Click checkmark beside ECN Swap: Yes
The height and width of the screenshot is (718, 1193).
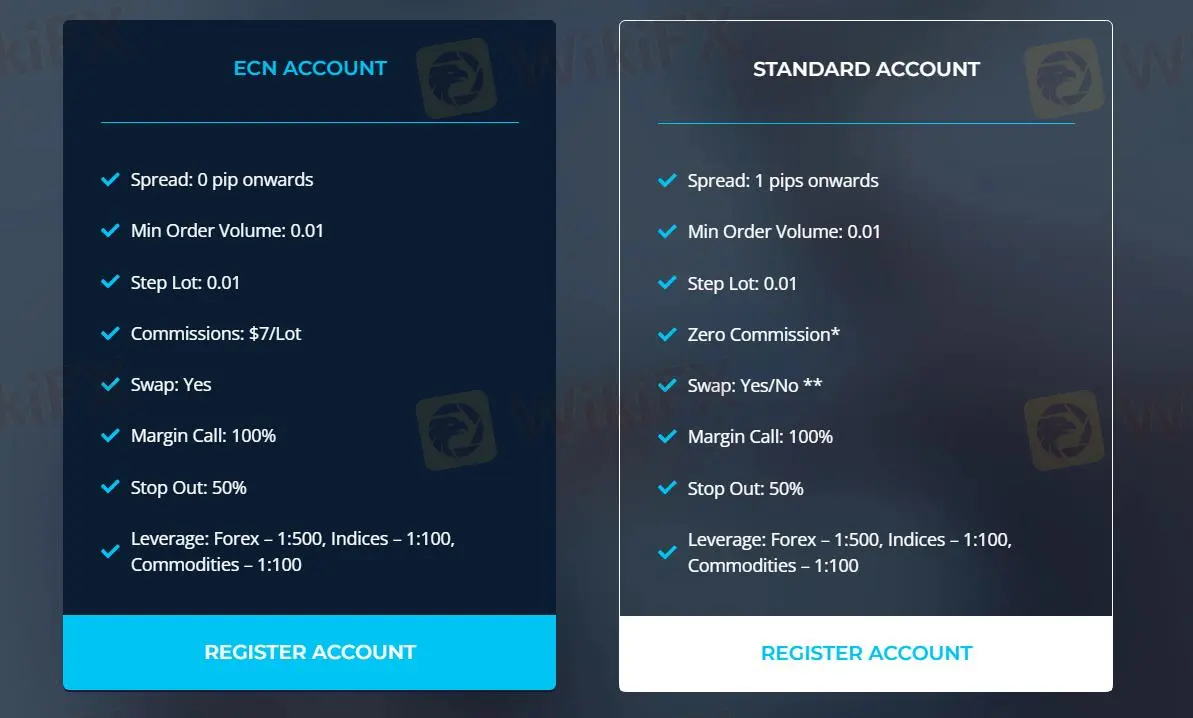(110, 385)
